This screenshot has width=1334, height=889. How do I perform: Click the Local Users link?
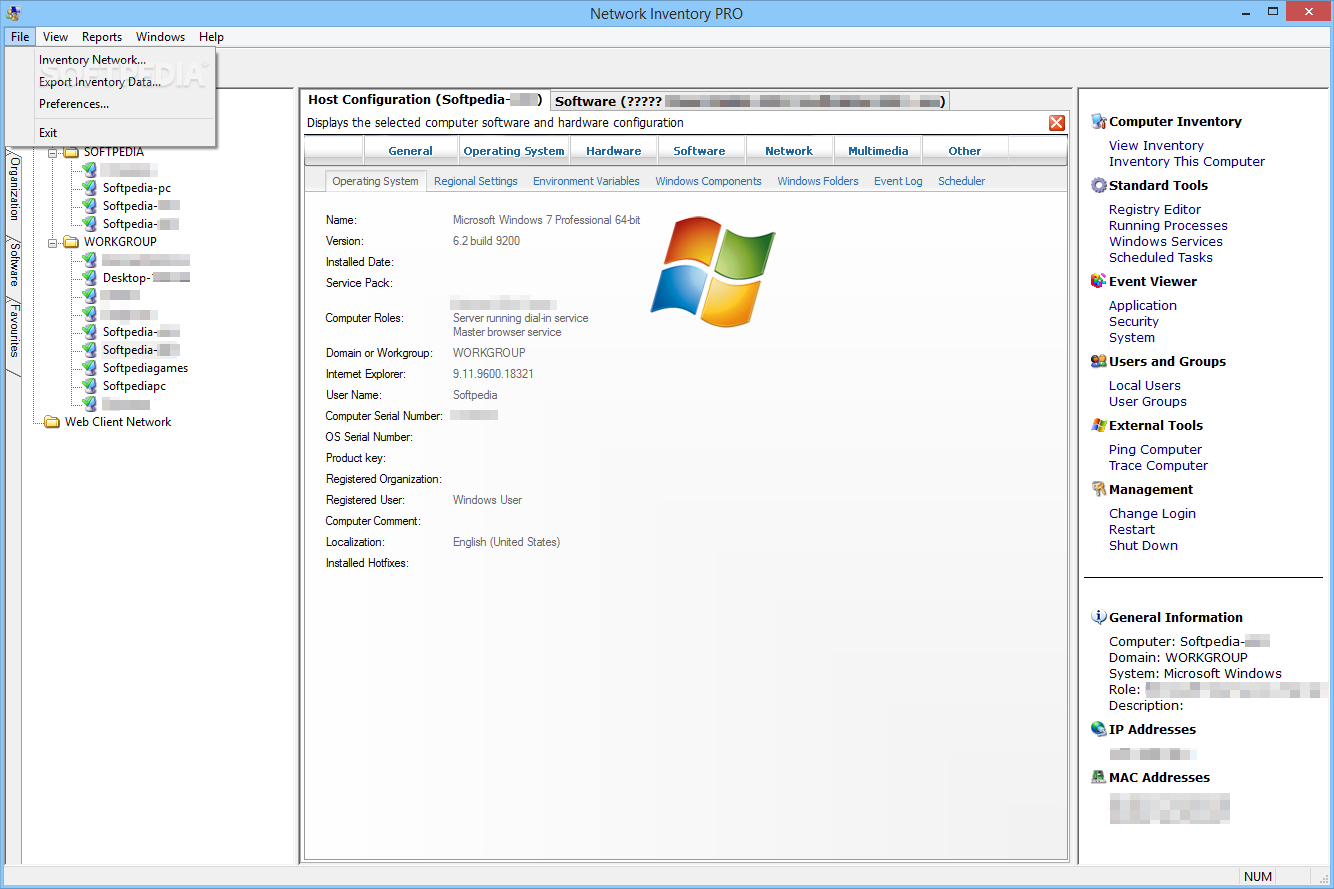pos(1145,385)
